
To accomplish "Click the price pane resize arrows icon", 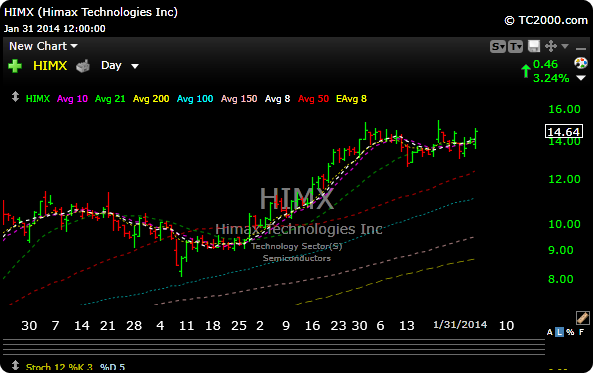I will coord(15,97).
